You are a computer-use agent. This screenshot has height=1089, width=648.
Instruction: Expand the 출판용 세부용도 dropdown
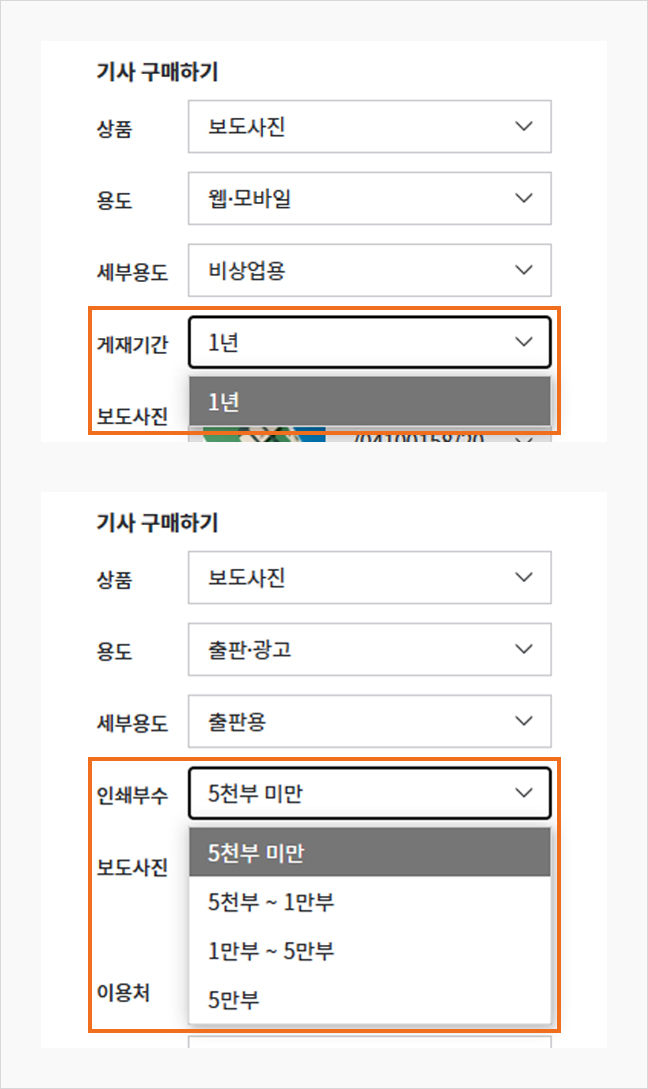[x=369, y=721]
